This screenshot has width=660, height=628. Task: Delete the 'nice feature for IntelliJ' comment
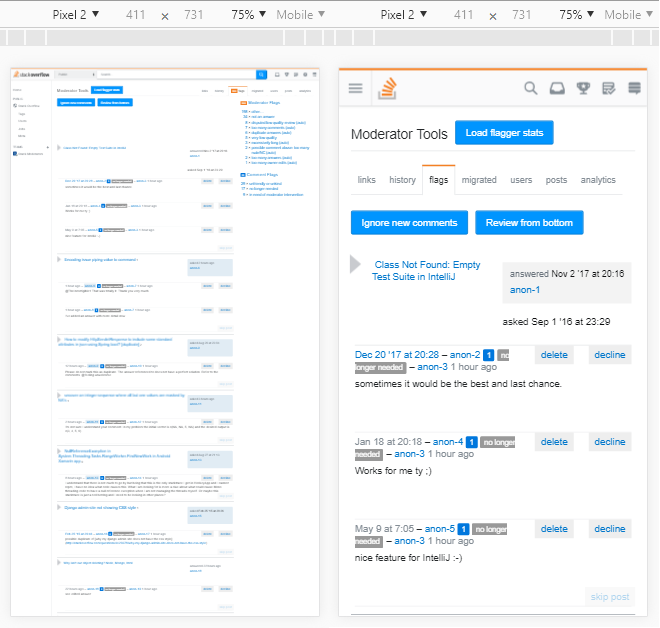554,529
